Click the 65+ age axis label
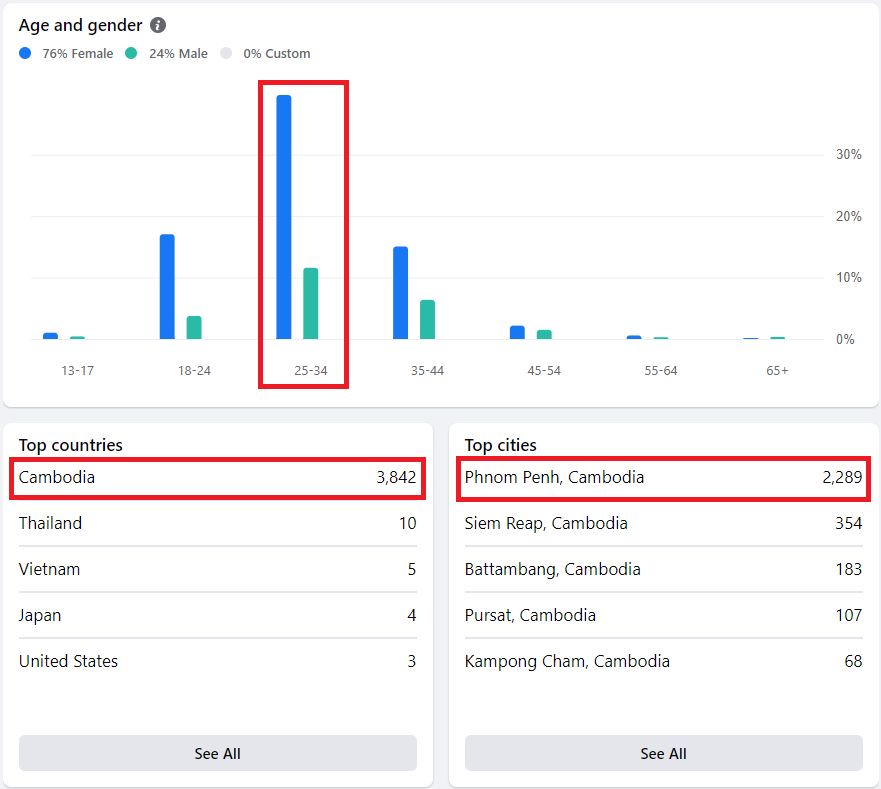881x789 pixels. tap(777, 371)
